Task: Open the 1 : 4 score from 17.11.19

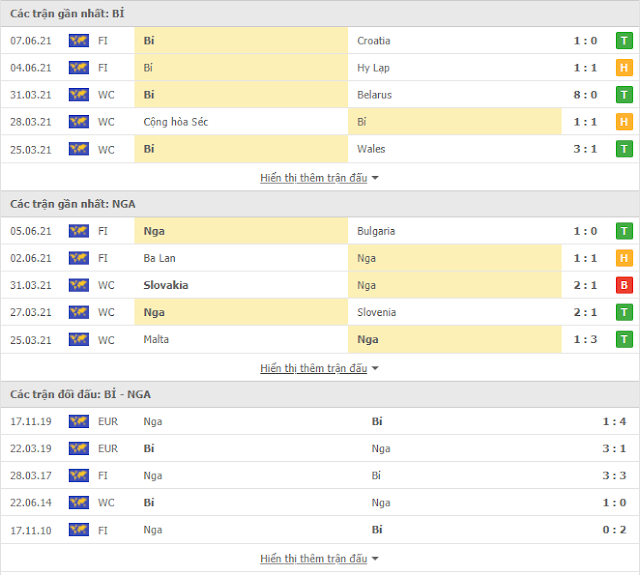Action: click(x=614, y=422)
